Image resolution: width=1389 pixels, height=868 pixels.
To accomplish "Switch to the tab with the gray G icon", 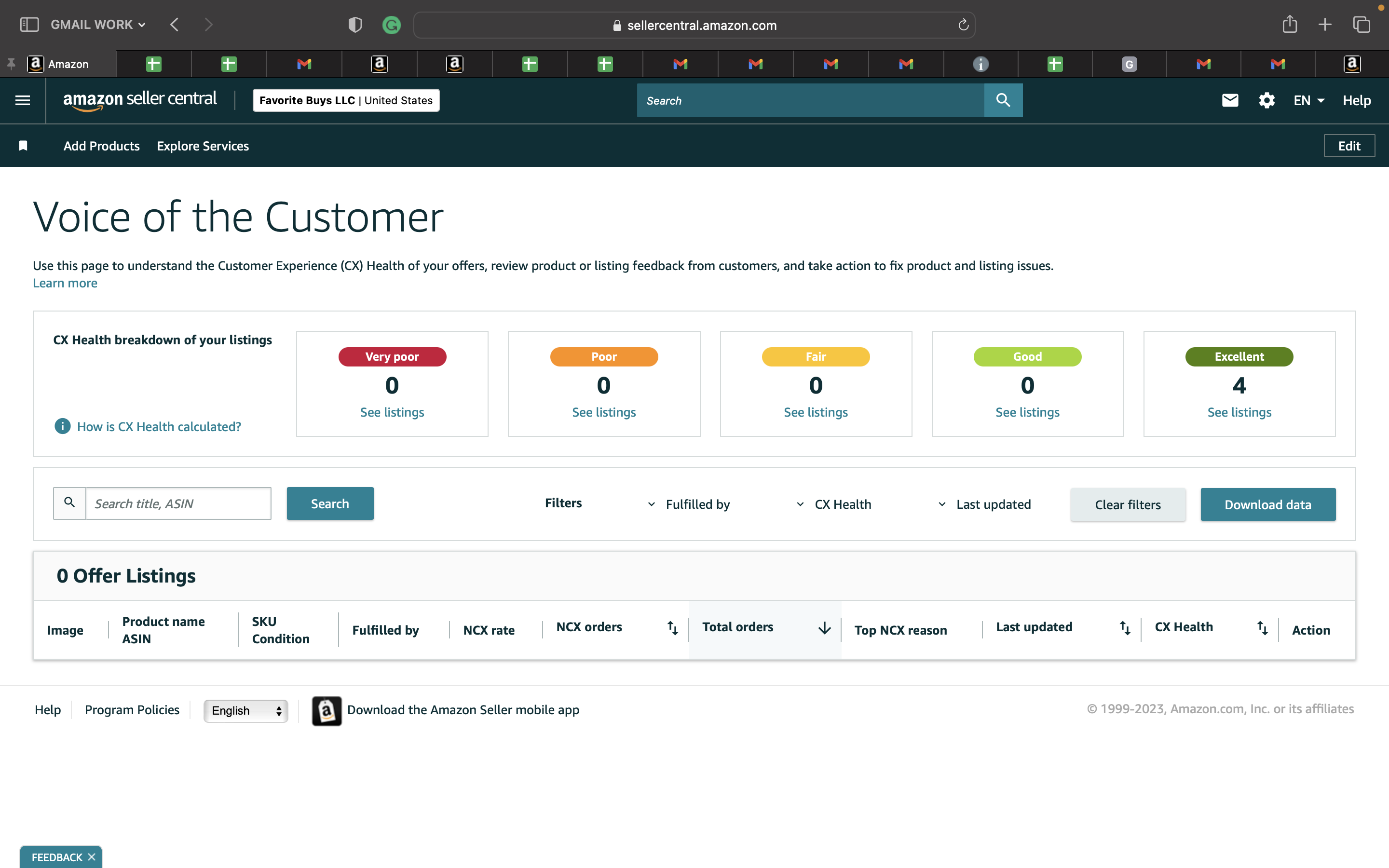I will [1129, 64].
